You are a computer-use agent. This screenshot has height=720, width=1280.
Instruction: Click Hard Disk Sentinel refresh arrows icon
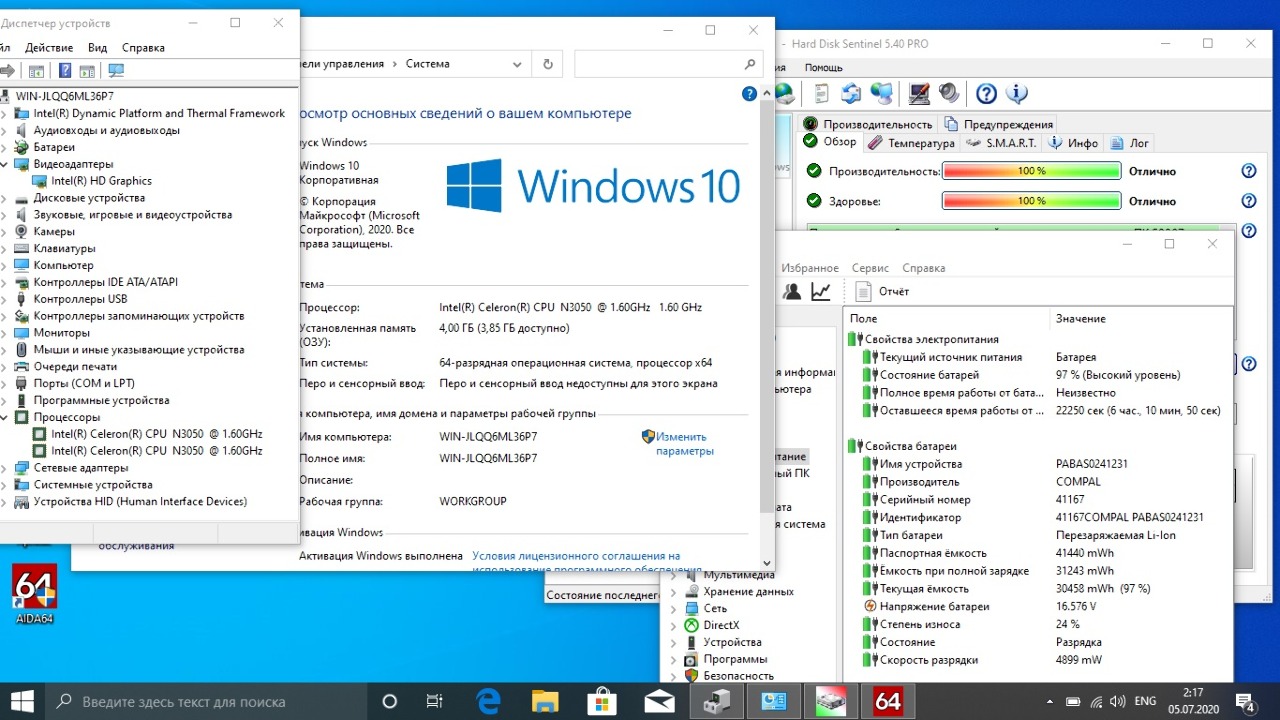click(851, 93)
